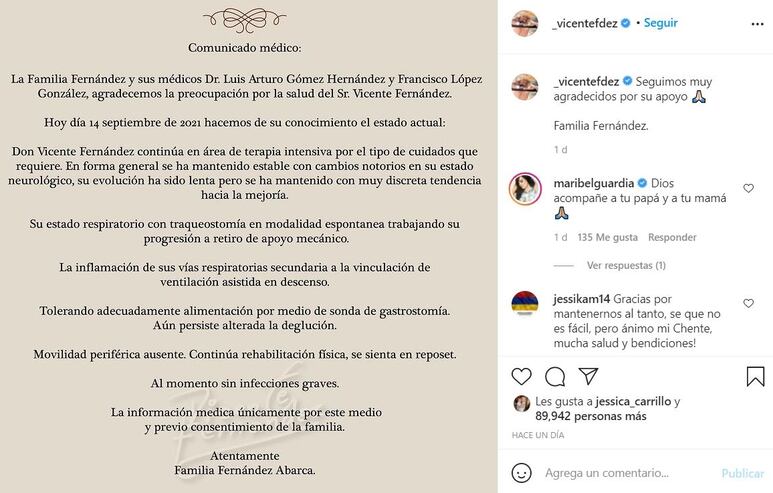
Task: Open _vicentefdez username in header
Action: [x=585, y=23]
